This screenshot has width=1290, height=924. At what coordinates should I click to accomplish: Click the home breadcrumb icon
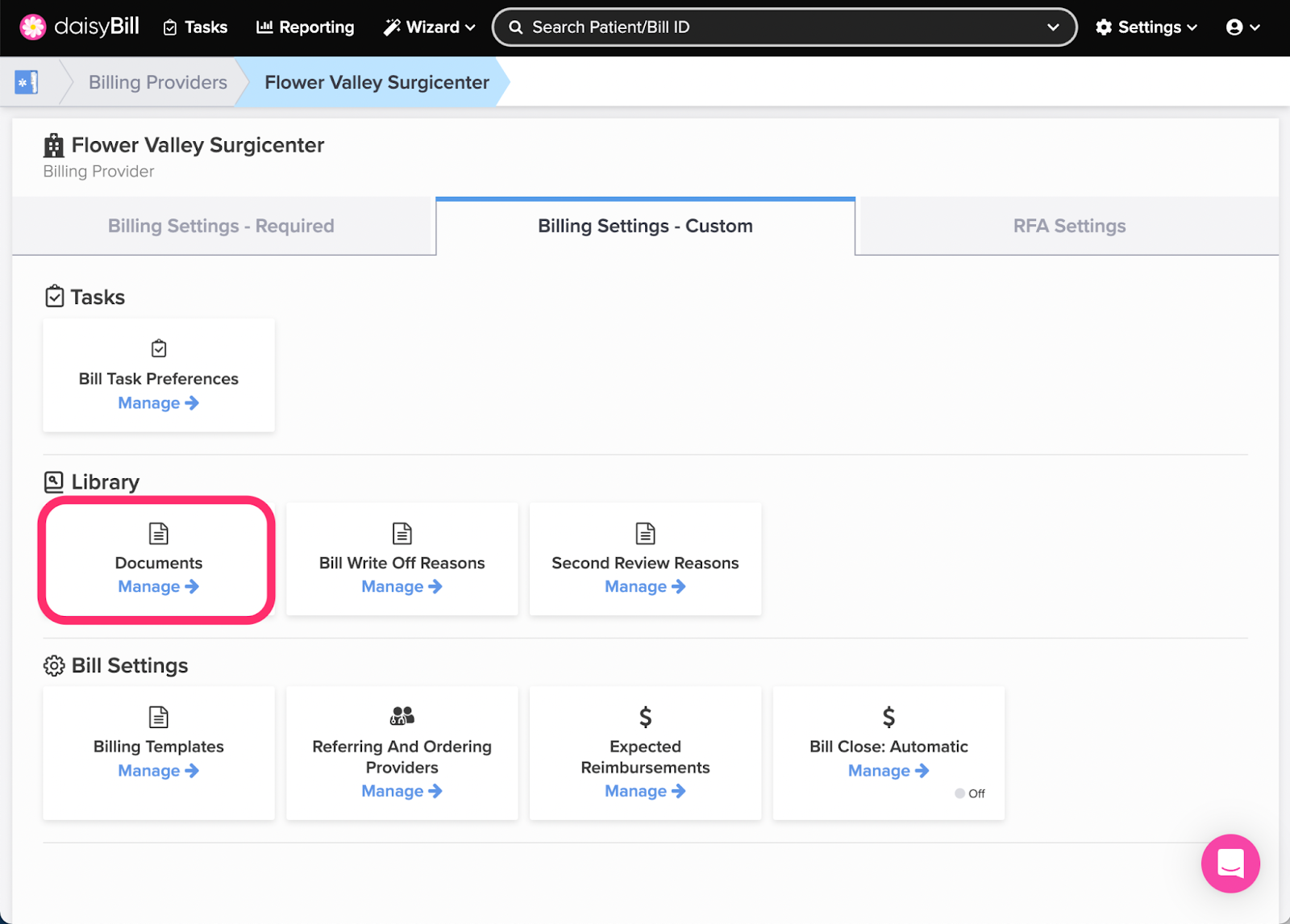tap(27, 82)
